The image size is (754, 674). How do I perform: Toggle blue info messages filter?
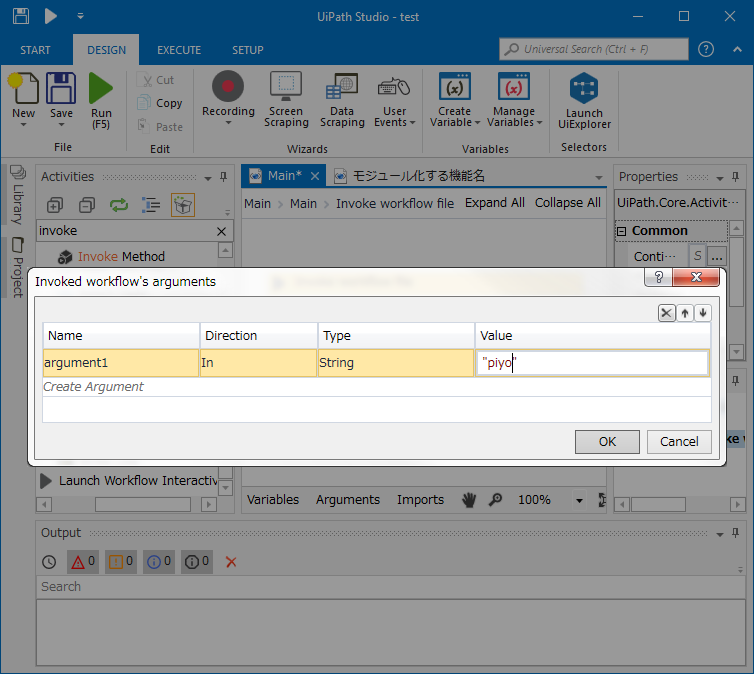159,562
